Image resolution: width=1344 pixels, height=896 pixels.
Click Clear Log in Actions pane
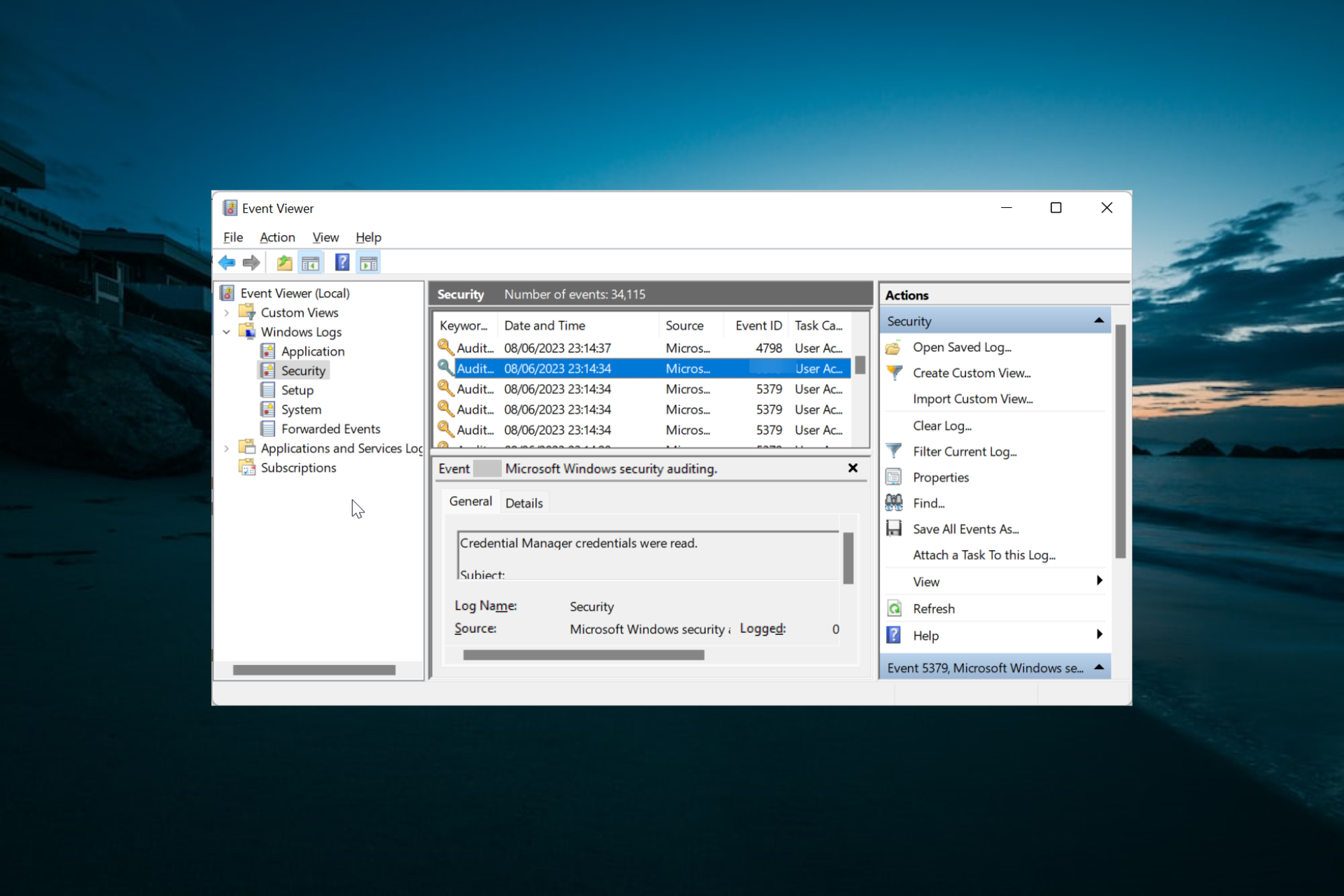coord(941,426)
